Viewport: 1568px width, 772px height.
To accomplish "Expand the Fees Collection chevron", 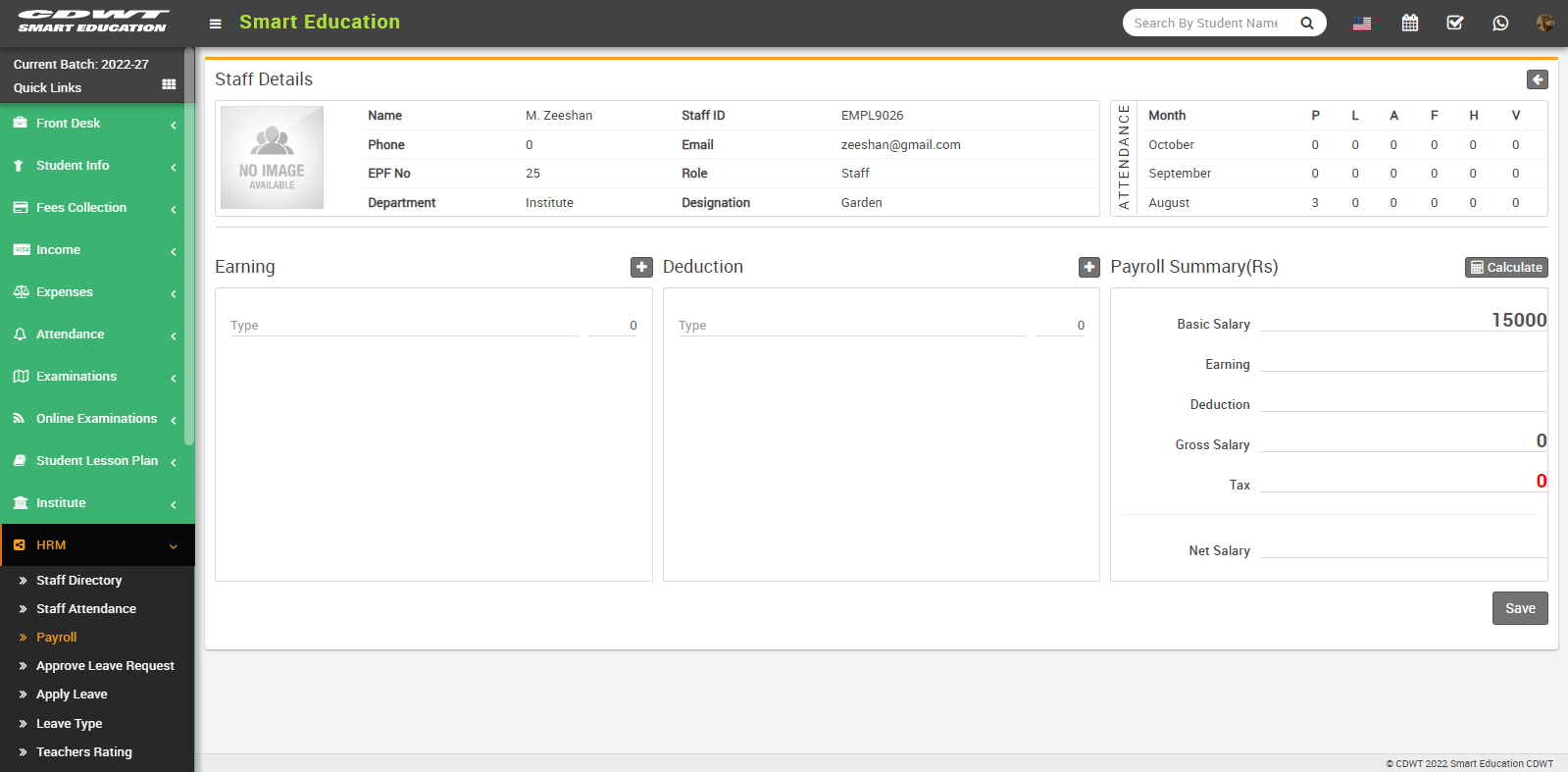I will (174, 210).
